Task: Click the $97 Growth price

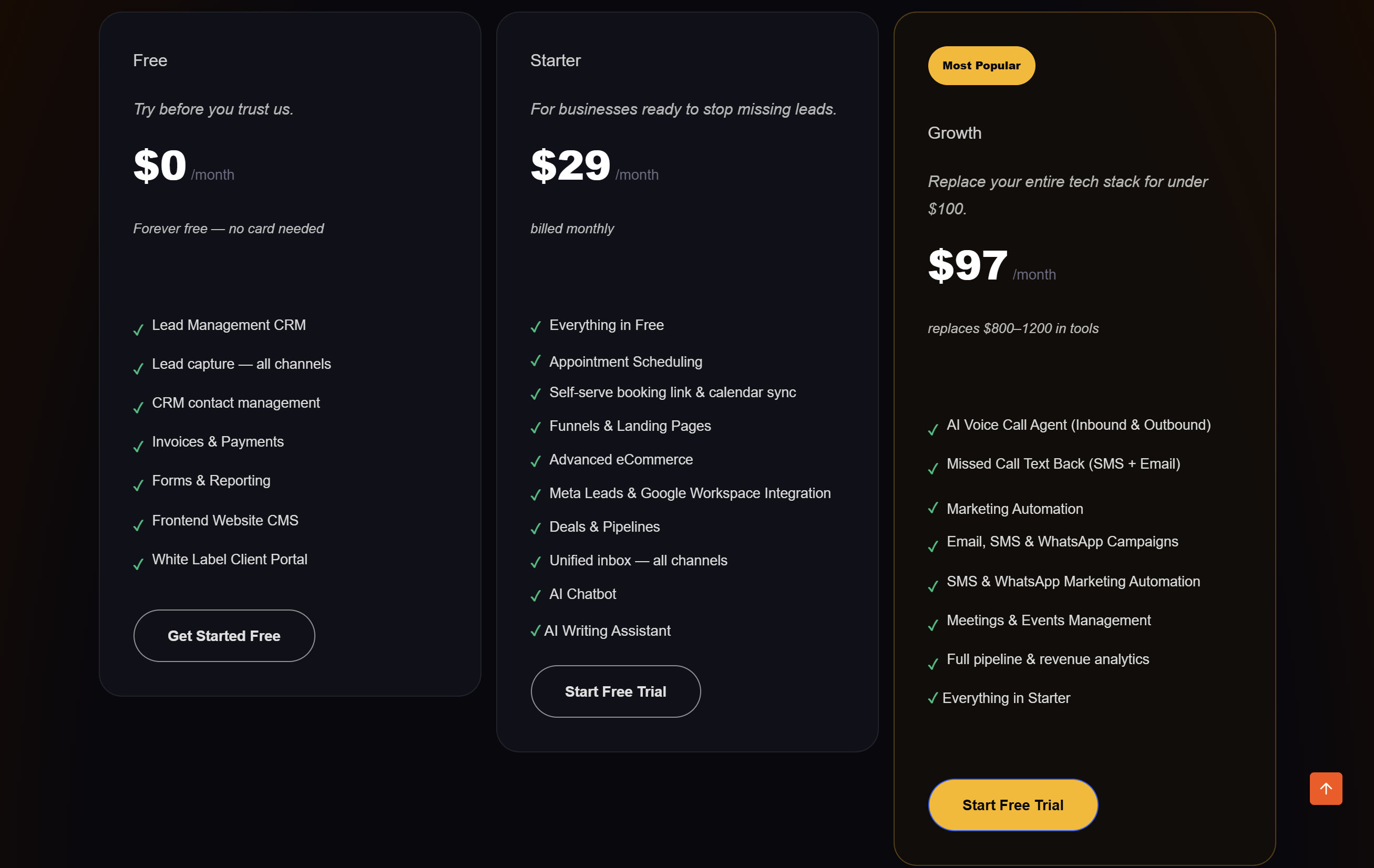Action: click(x=967, y=265)
